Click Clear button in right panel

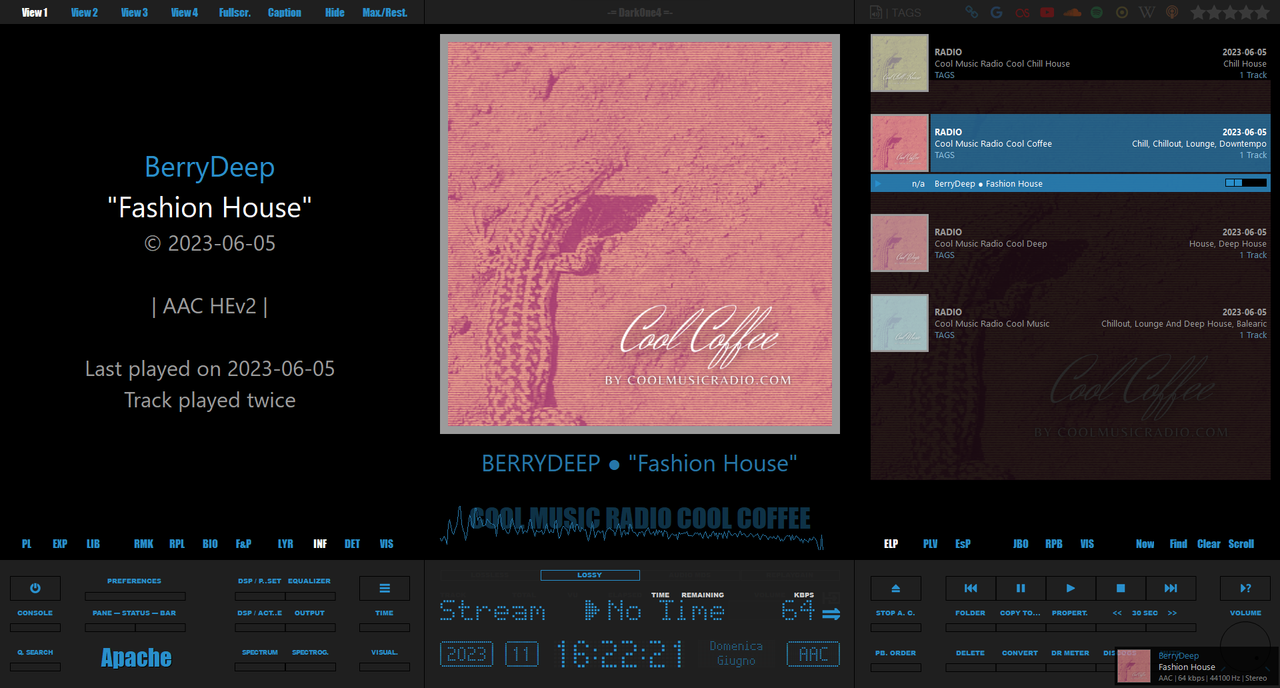pyautogui.click(x=1209, y=544)
